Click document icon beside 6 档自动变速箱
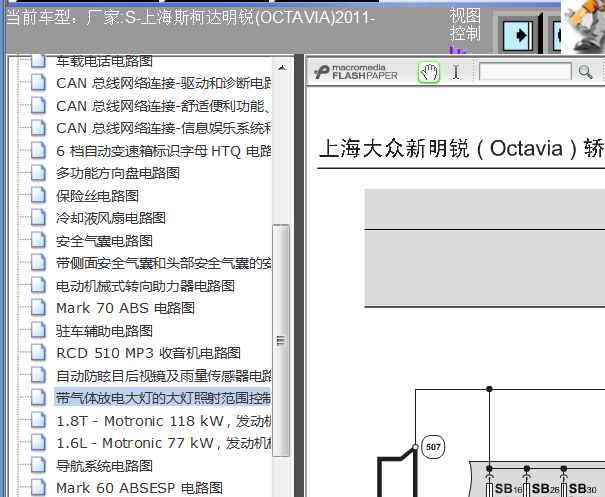The image size is (605, 497). point(38,150)
